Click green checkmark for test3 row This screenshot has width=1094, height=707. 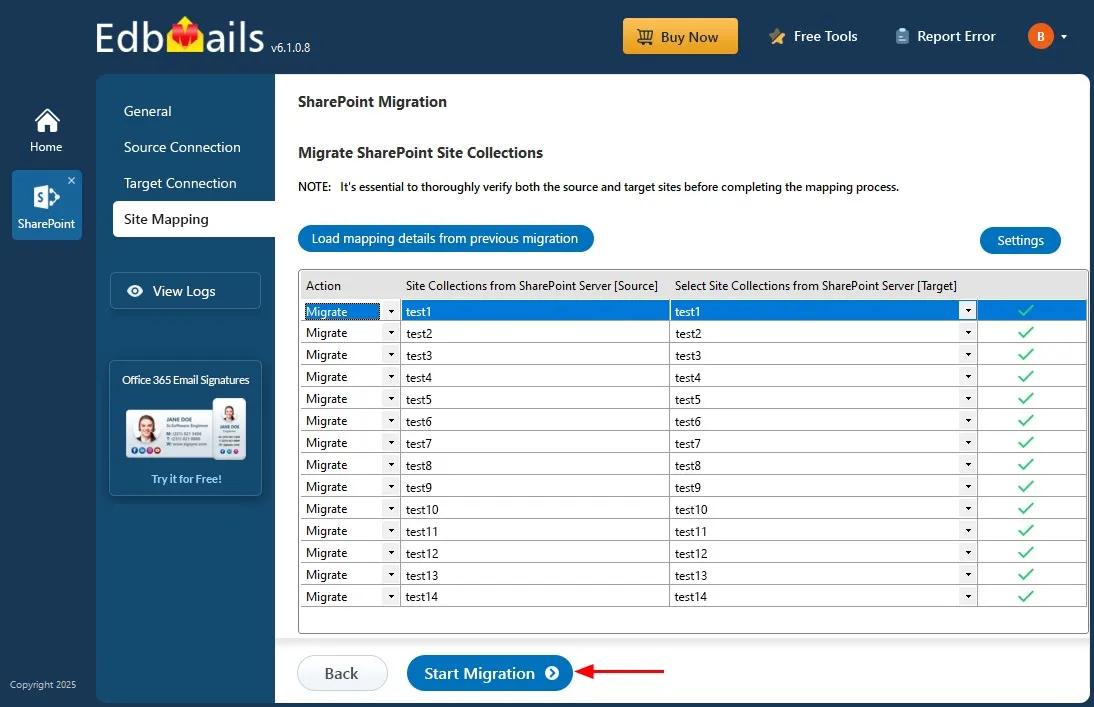click(1025, 355)
